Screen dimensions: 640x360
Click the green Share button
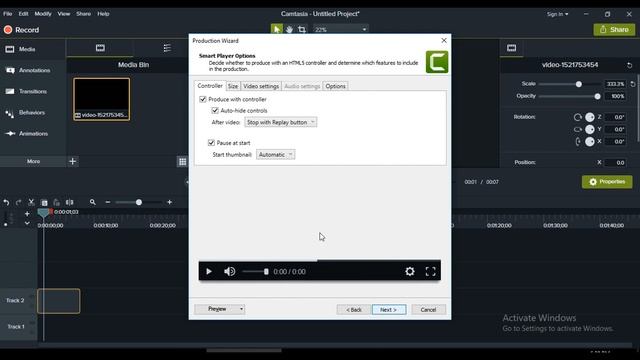[614, 29]
